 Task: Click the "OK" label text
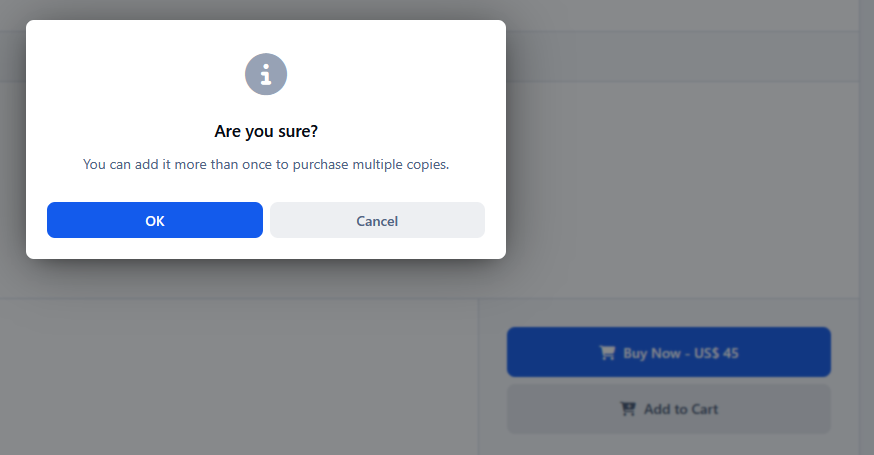pyautogui.click(x=155, y=221)
